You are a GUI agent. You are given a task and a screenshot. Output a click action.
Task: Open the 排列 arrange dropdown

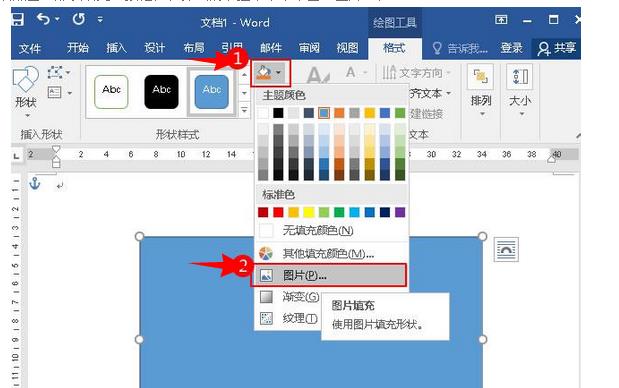pyautogui.click(x=481, y=92)
